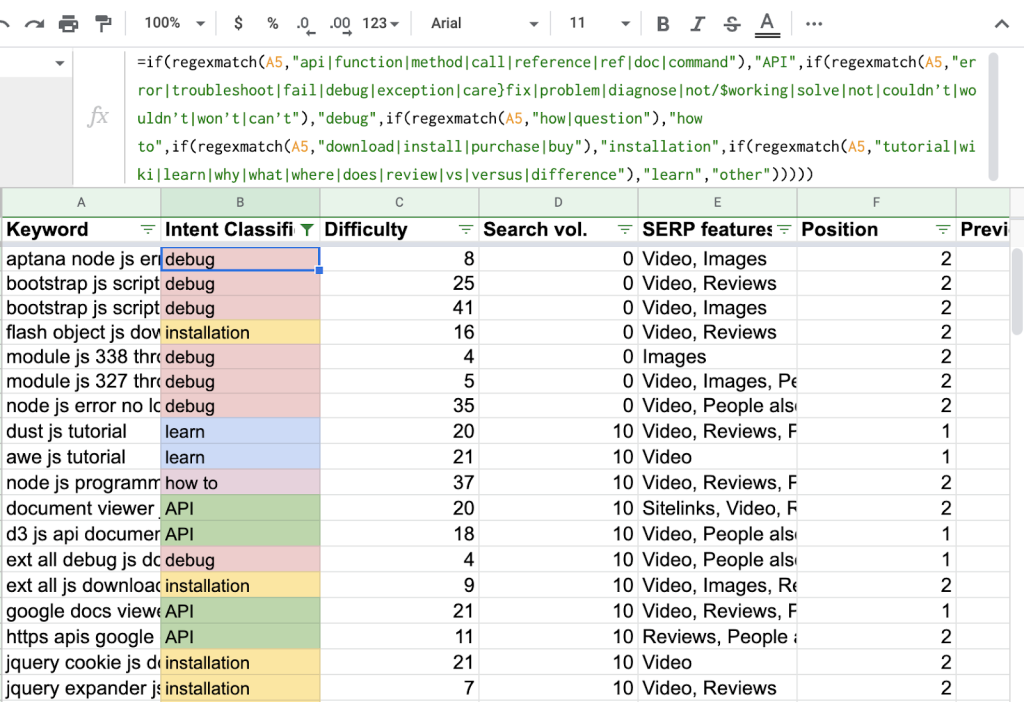
Task: Select 'Sitelinks, Video' SERP features cell
Action: [x=717, y=508]
